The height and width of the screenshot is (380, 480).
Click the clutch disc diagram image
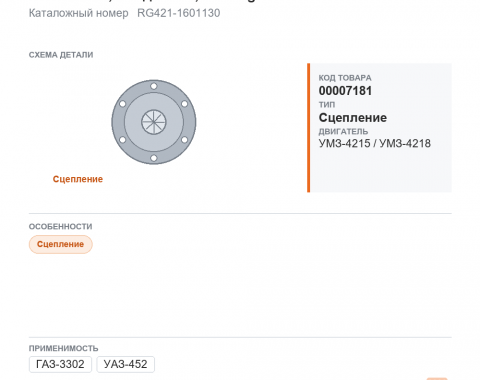coord(154,122)
